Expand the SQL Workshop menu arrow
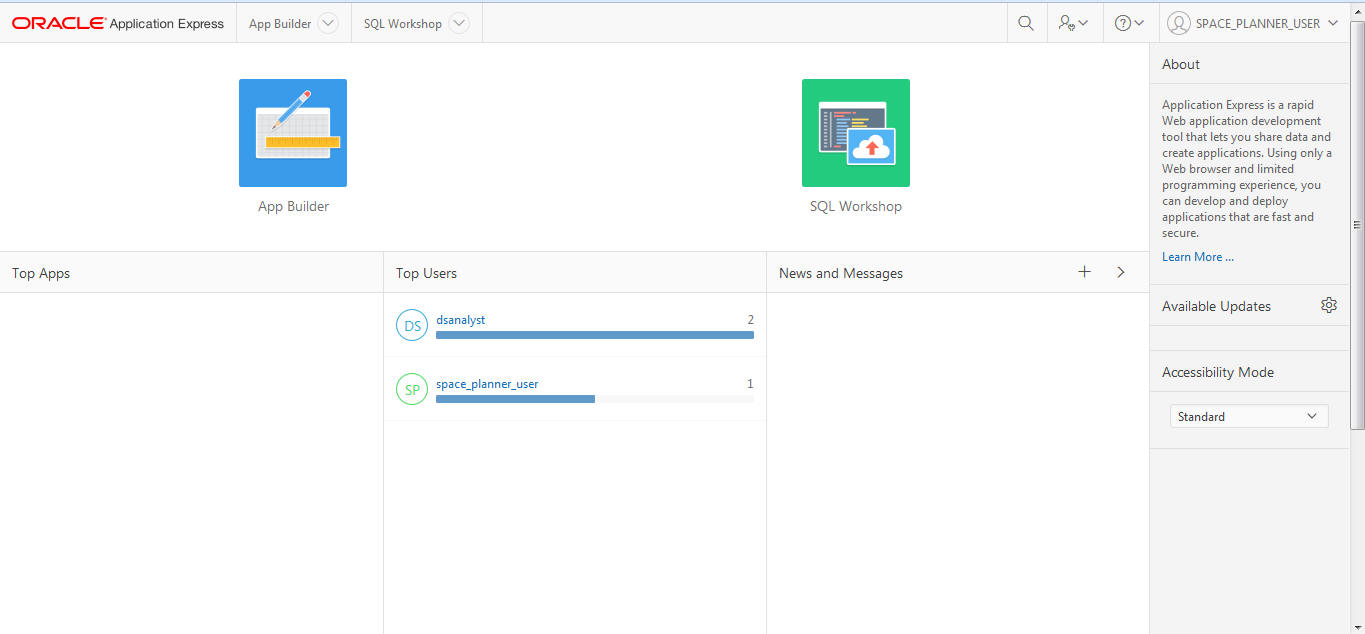 (459, 23)
